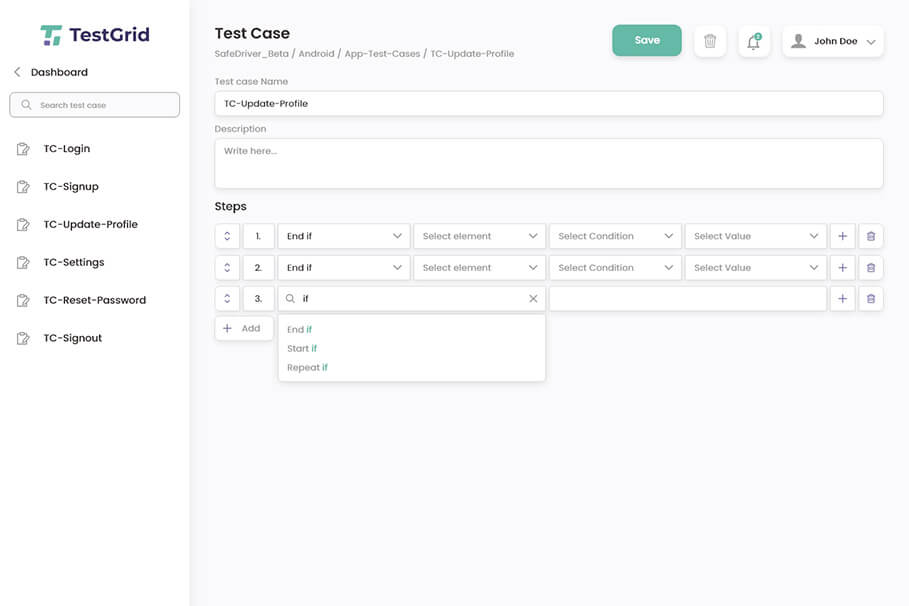
Task: Delete step 2 using its trash icon
Action: pos(870,267)
